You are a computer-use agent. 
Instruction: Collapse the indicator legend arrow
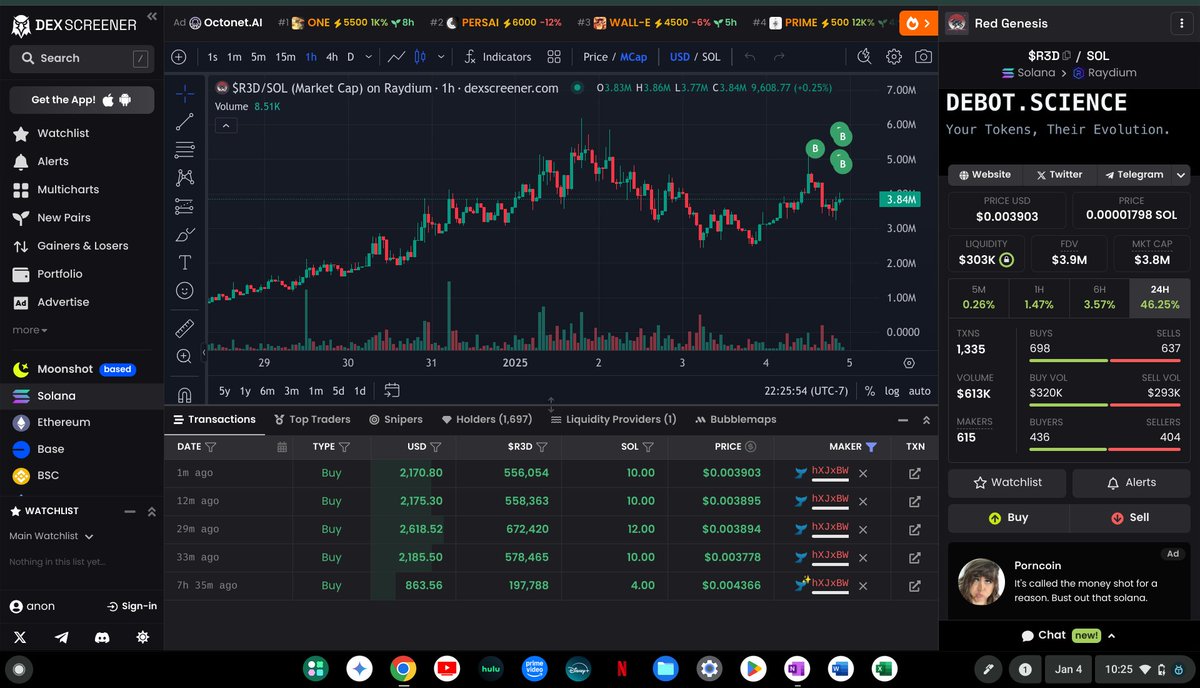tap(225, 126)
